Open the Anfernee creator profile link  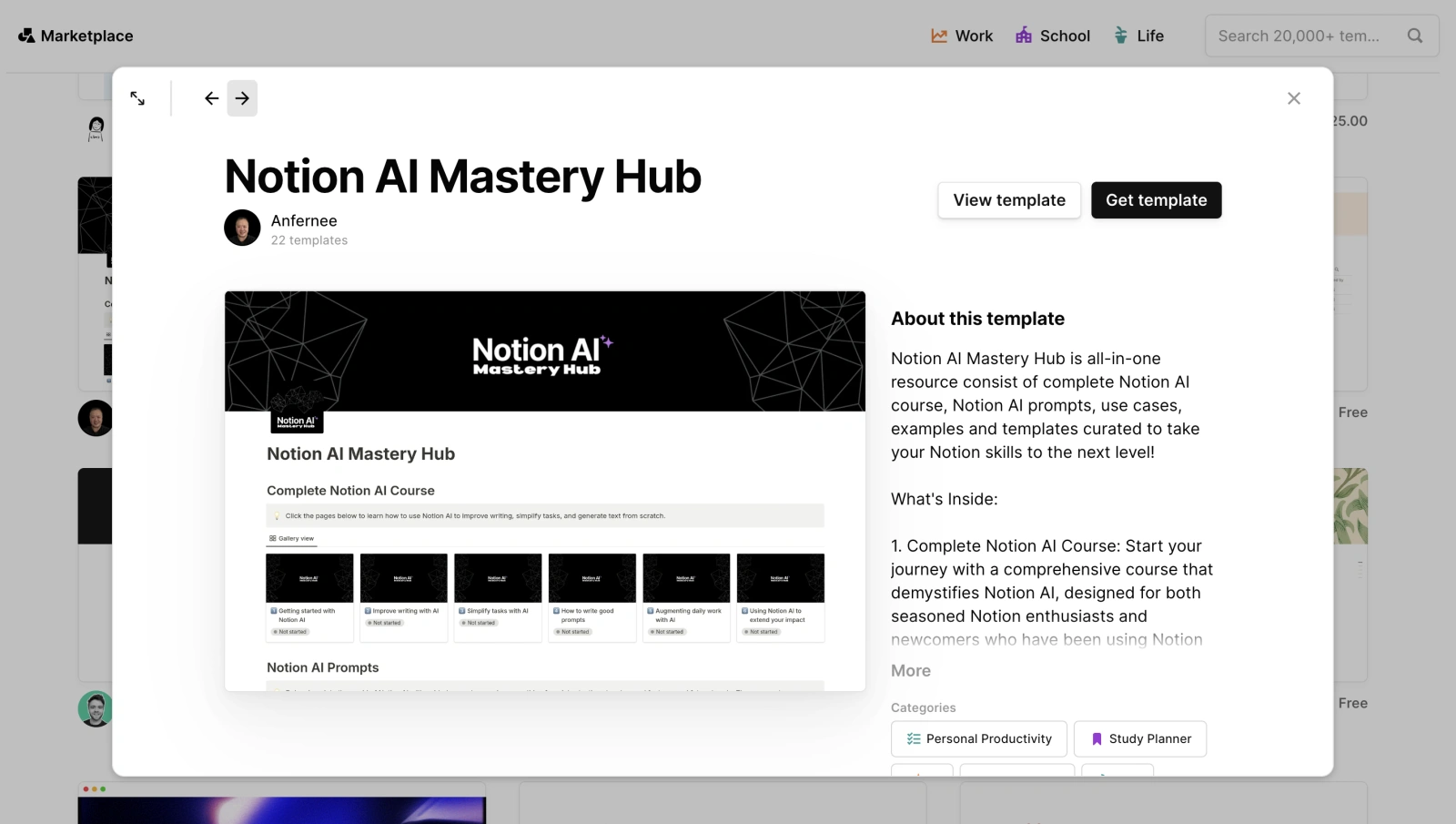coord(304,220)
